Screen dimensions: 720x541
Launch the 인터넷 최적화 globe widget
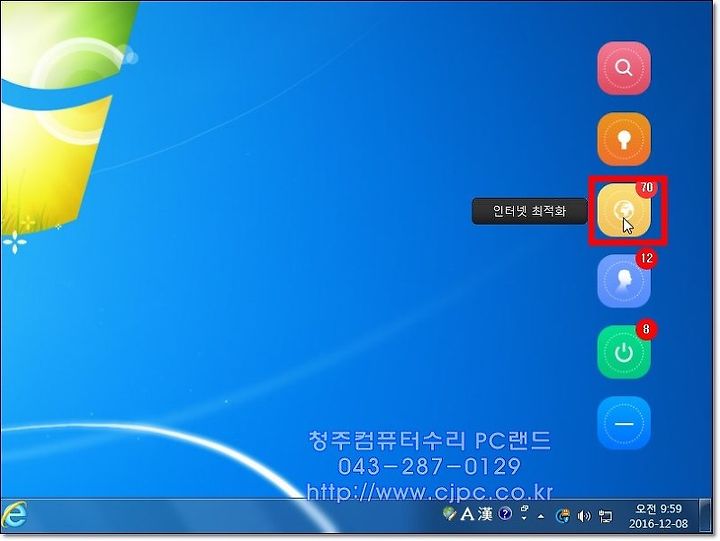click(x=624, y=210)
